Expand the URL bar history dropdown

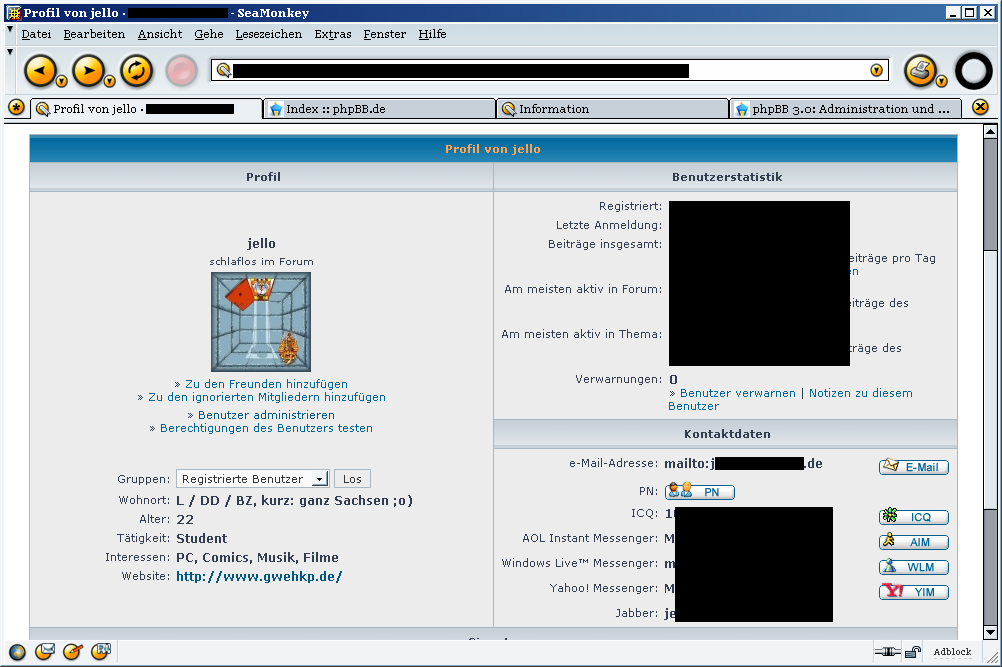point(877,70)
